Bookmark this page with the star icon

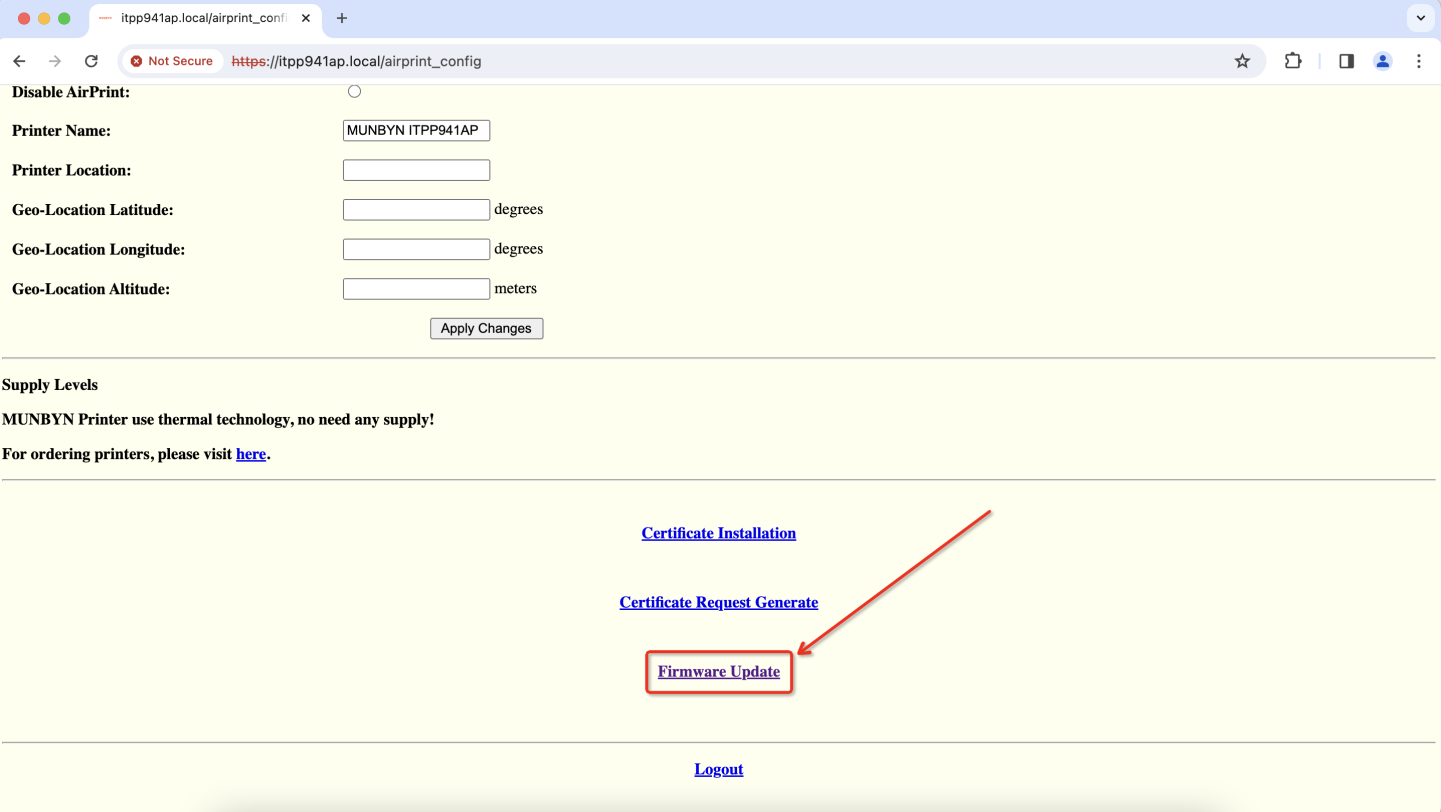click(x=1242, y=61)
